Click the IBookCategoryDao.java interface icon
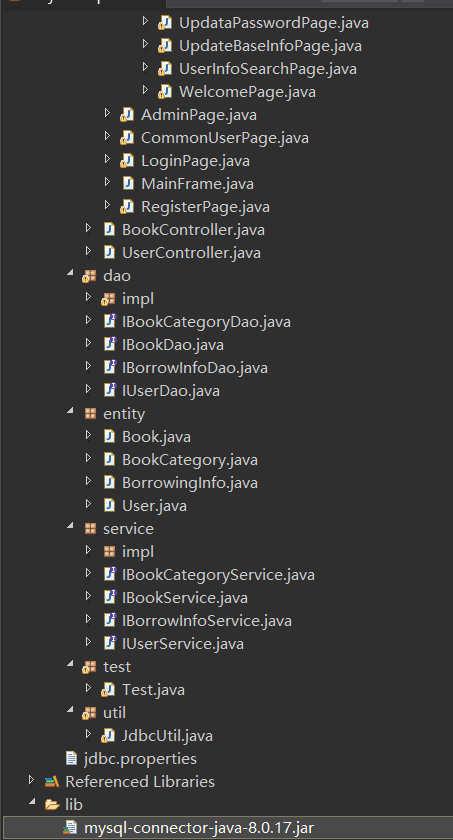This screenshot has width=453, height=840. (x=109, y=321)
